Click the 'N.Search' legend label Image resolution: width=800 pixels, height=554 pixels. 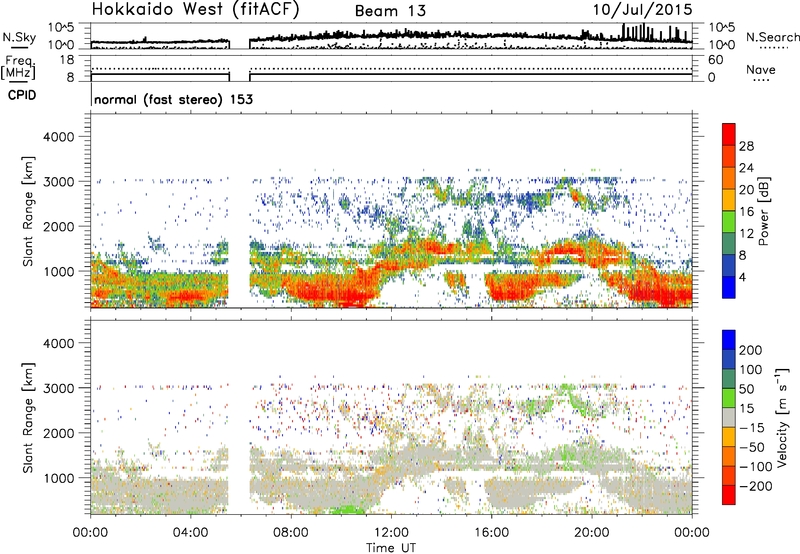772,37
